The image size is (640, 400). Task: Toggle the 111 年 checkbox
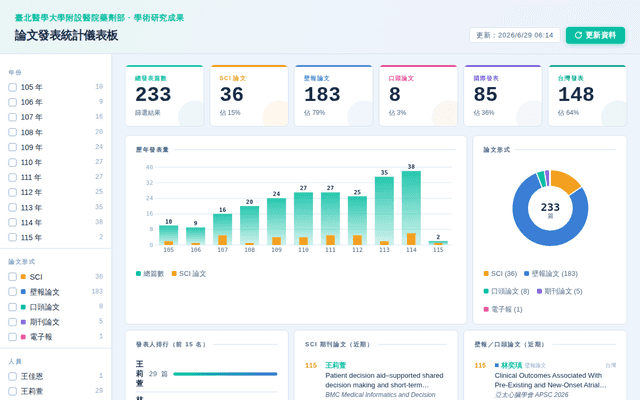coord(13,177)
